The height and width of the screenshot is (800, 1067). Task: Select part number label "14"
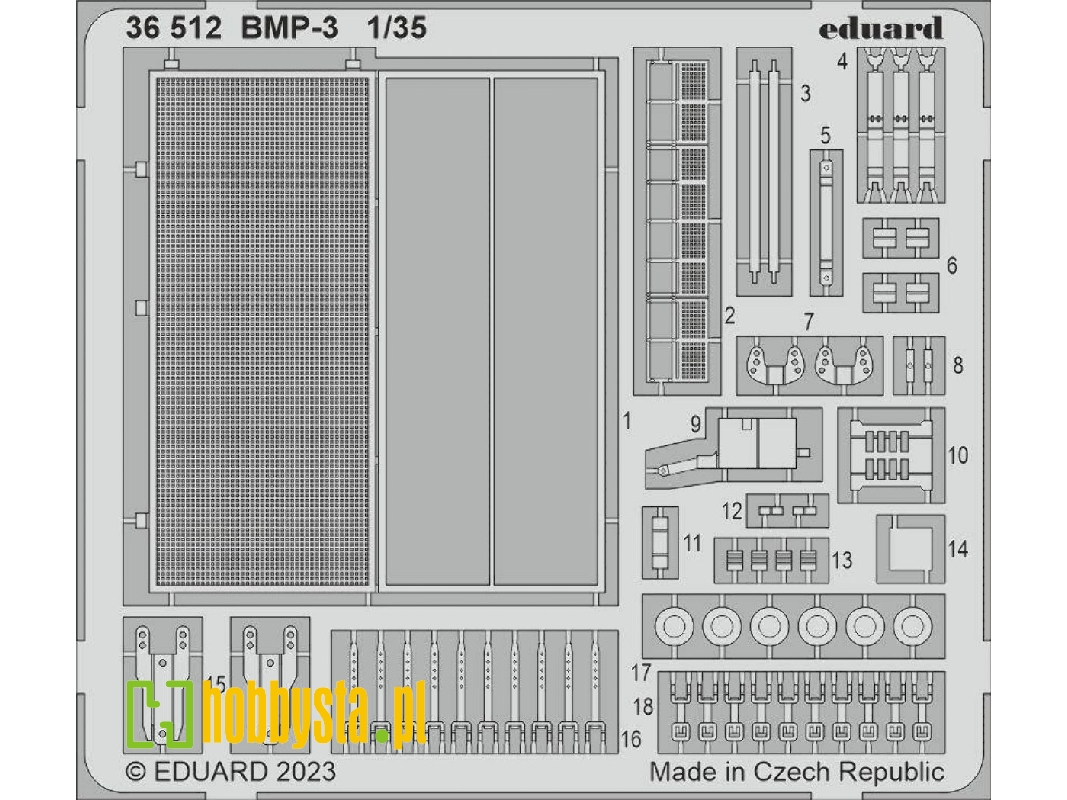958,548
